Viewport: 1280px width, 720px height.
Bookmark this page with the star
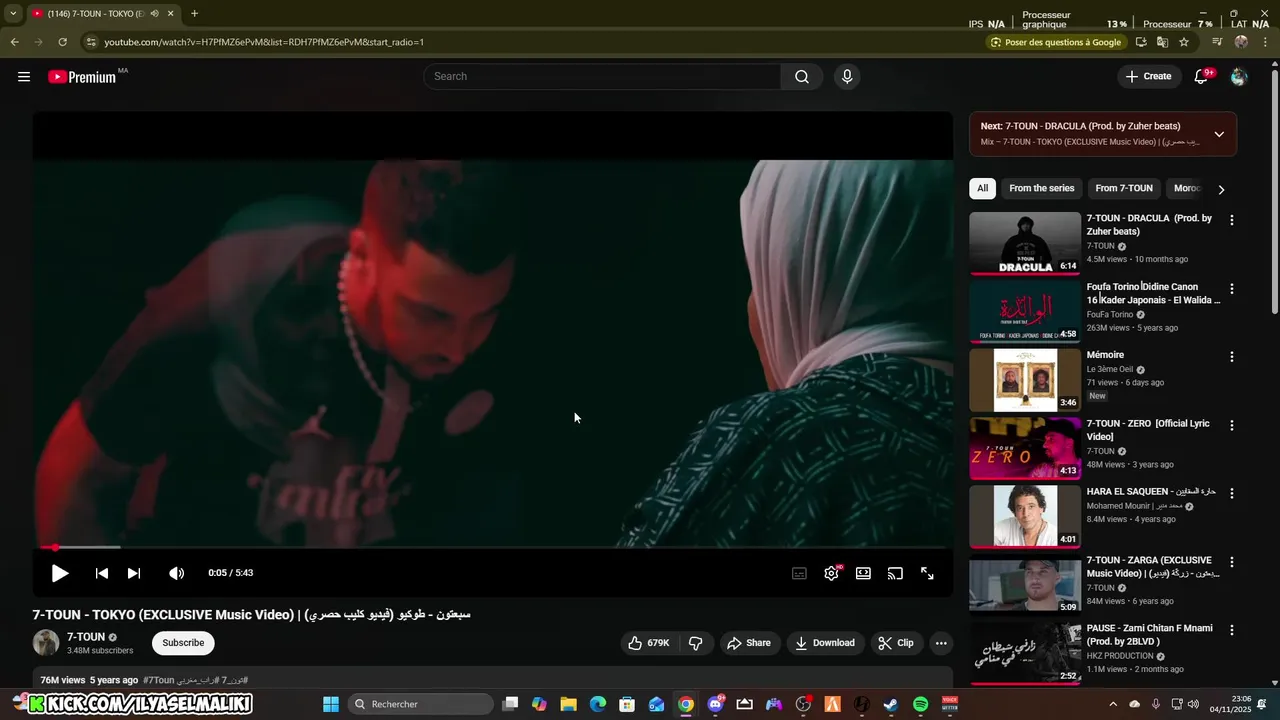(1184, 42)
